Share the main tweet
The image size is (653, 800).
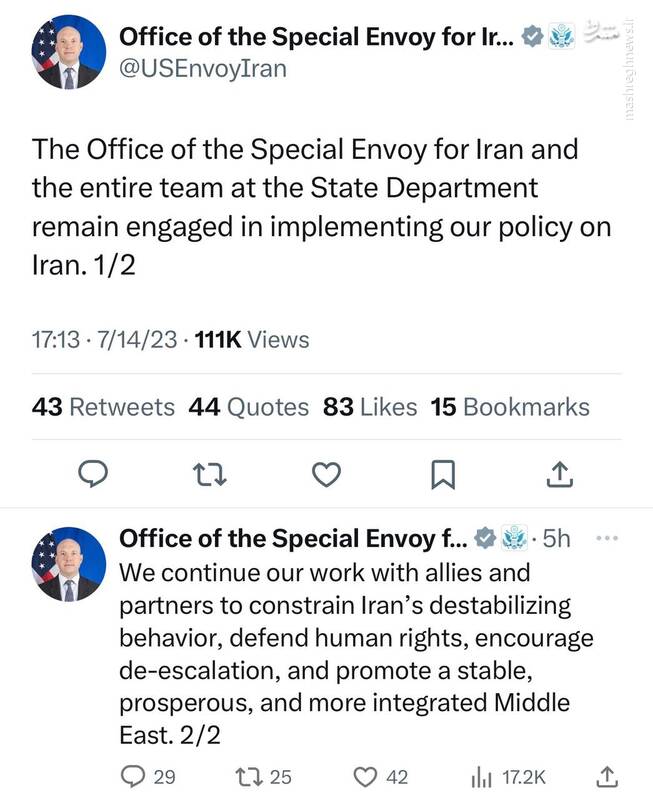pyautogui.click(x=560, y=475)
